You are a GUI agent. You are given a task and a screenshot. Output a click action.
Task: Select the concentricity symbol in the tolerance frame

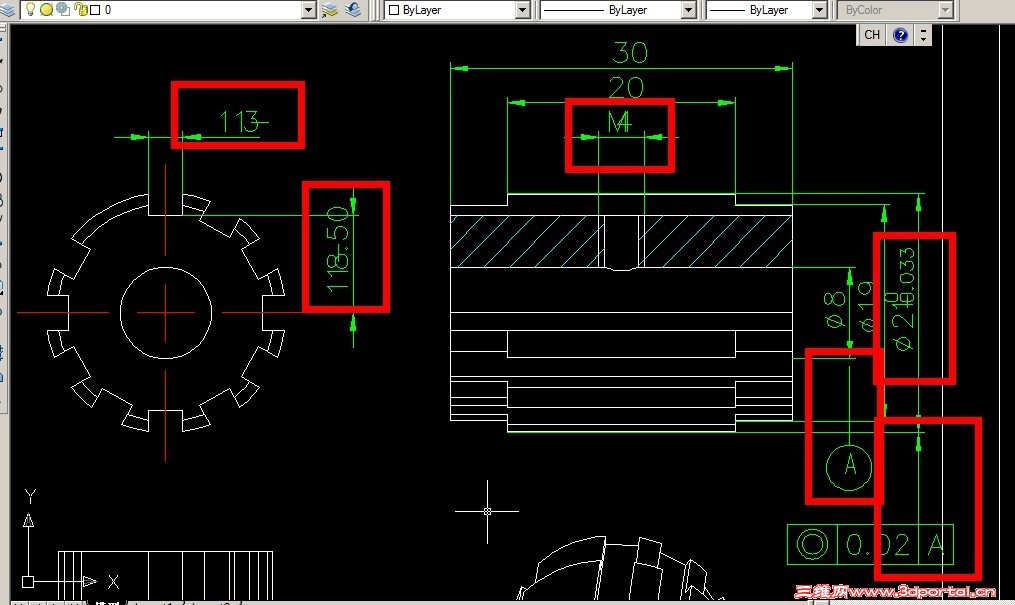[812, 544]
